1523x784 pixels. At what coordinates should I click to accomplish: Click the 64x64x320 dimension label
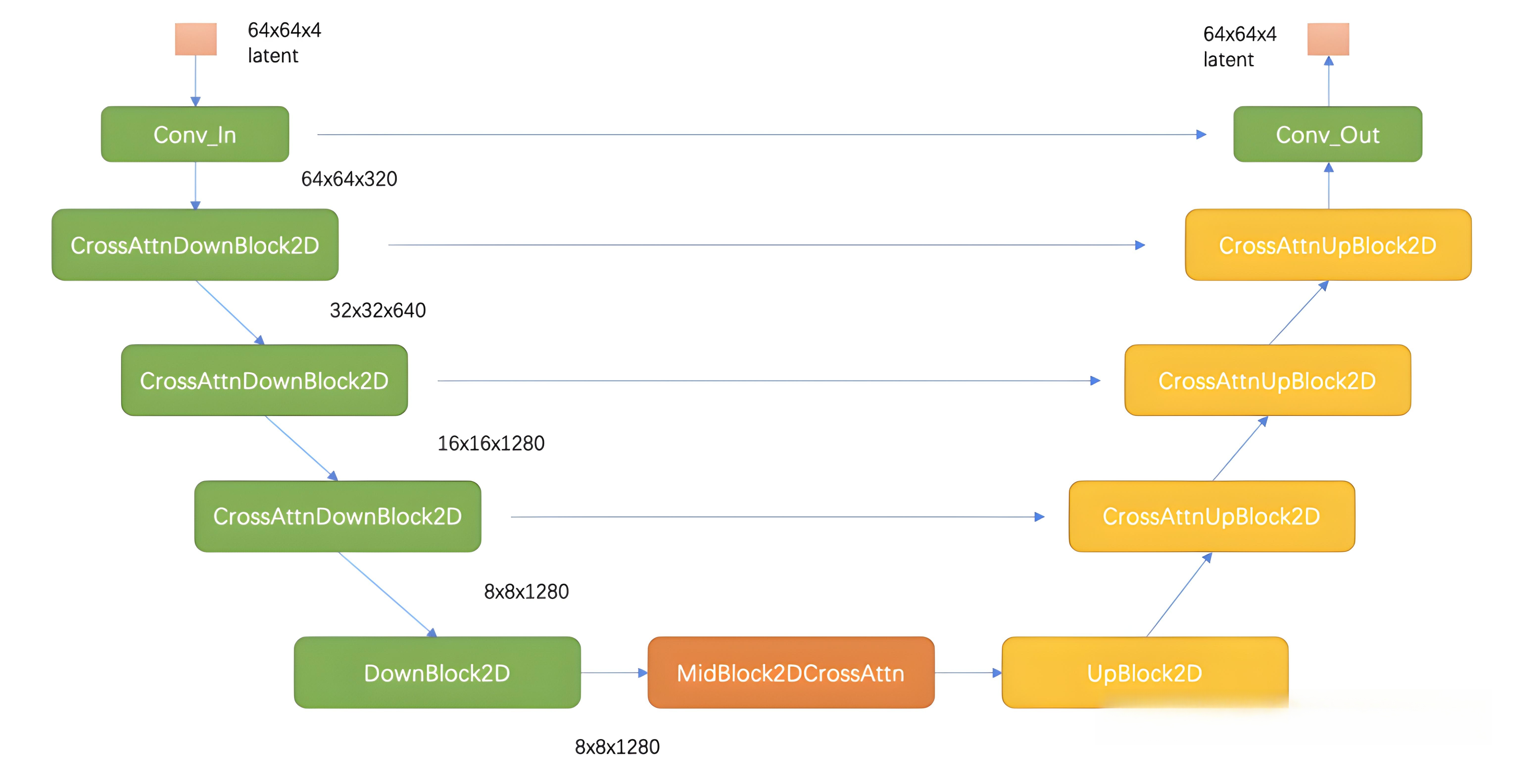tap(349, 178)
